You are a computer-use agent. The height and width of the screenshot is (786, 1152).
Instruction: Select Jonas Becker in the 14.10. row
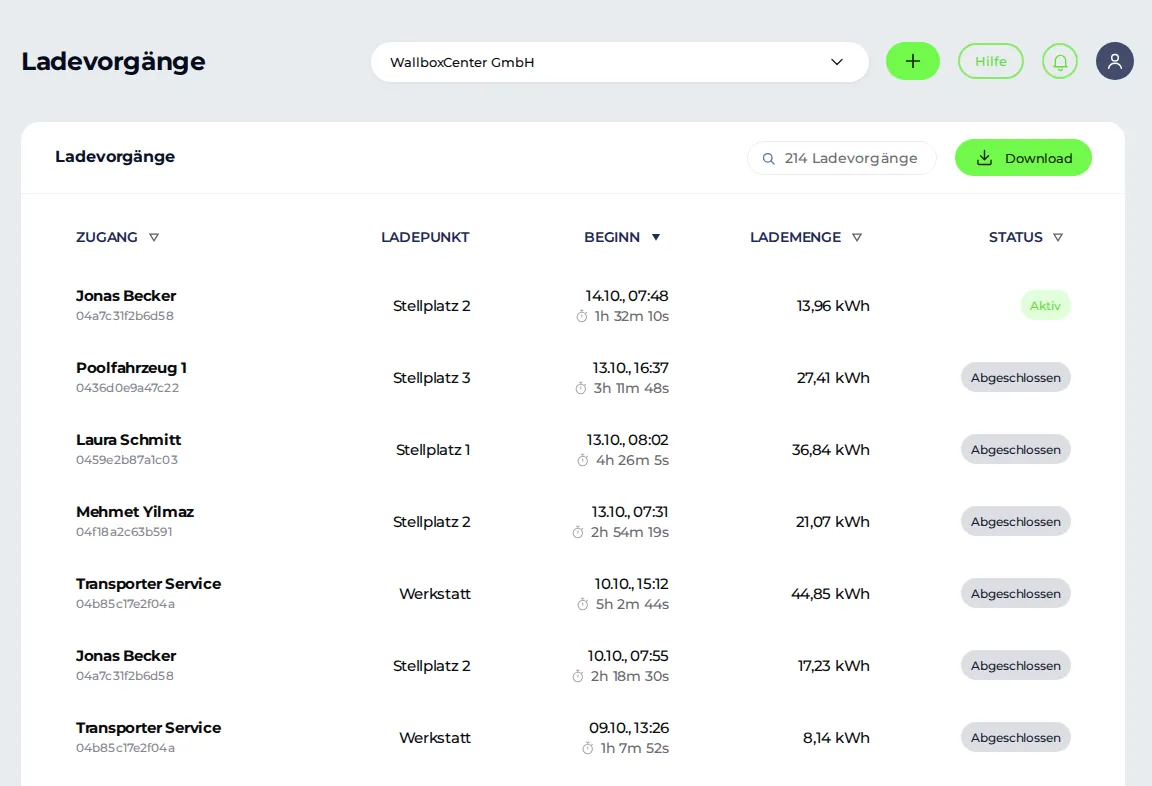click(126, 296)
